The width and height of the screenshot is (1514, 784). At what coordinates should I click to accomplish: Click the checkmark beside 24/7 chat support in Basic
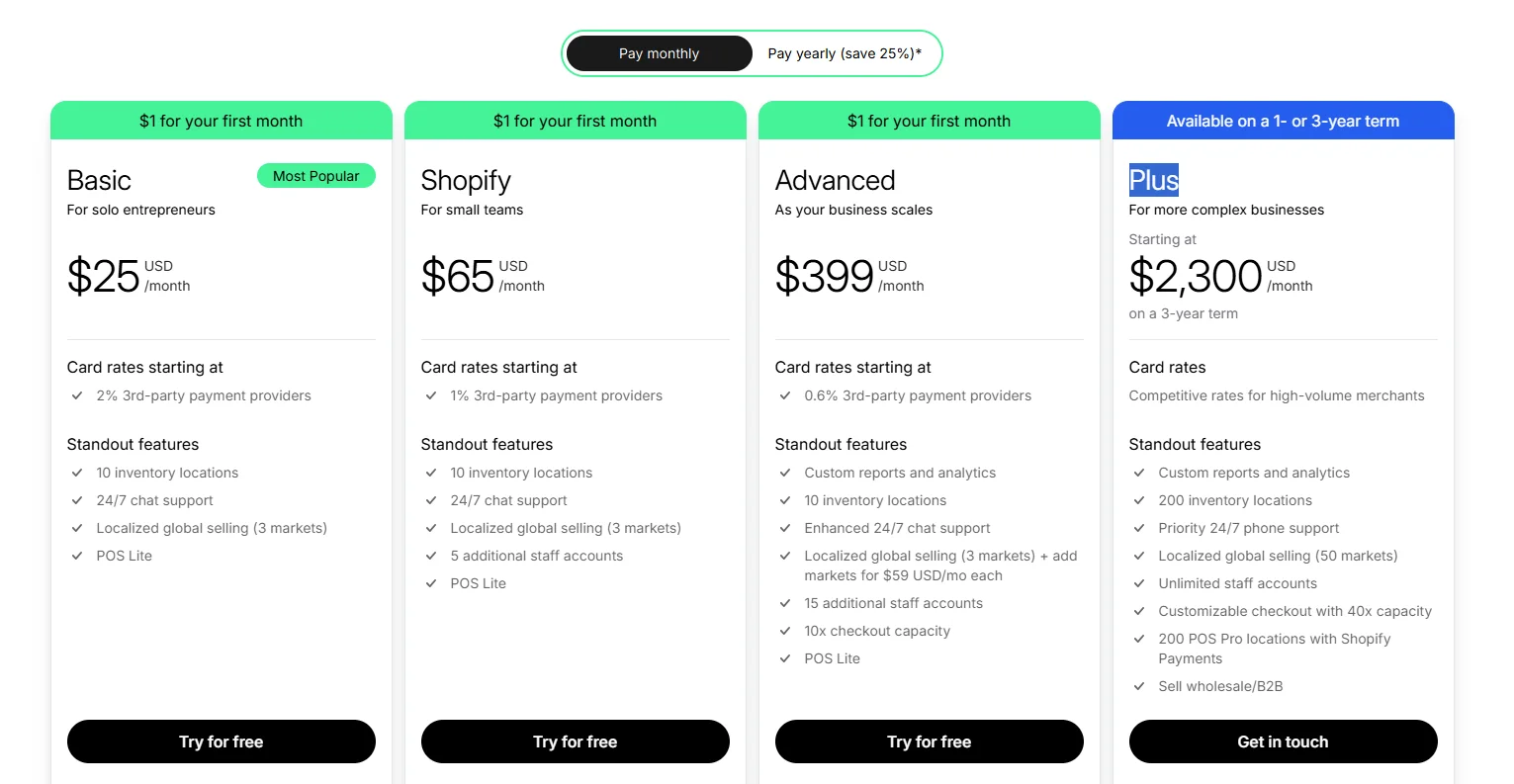[x=77, y=500]
